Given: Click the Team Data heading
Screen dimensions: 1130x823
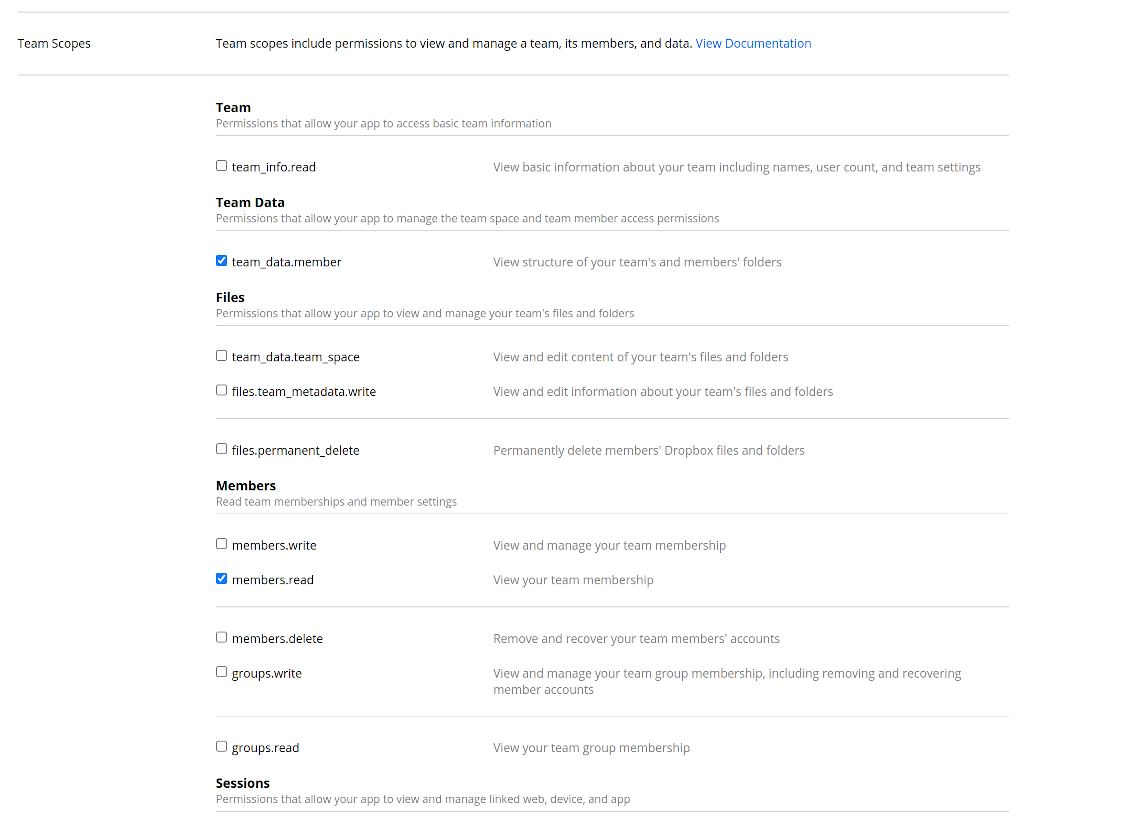Looking at the screenshot, I should tap(250, 202).
